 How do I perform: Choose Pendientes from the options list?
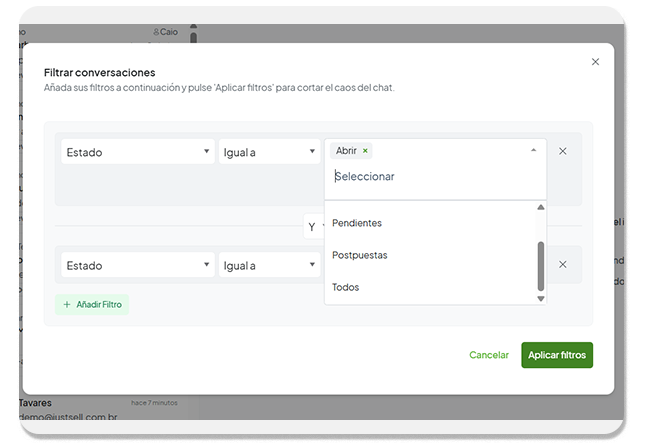[x=357, y=223]
